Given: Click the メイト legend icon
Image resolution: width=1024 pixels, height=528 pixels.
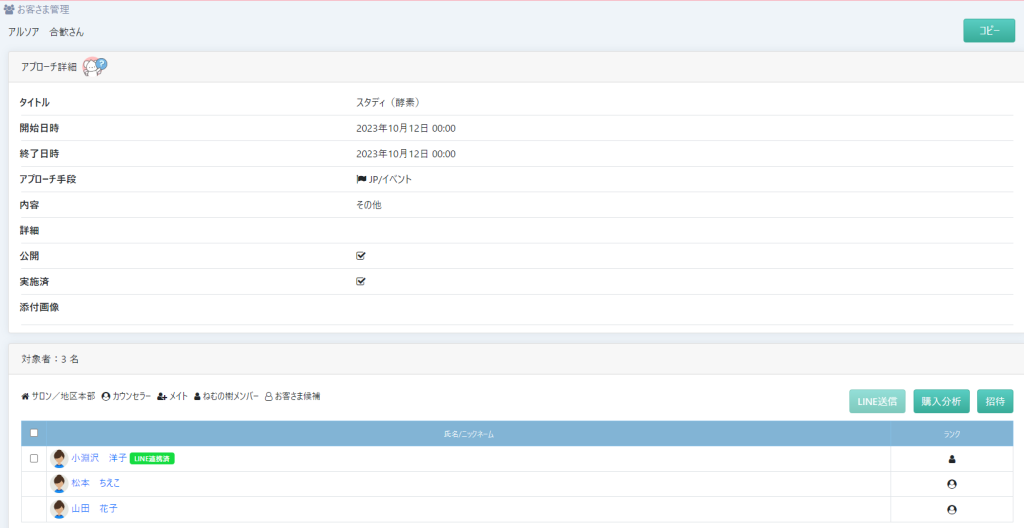Looking at the screenshot, I should coord(162,397).
